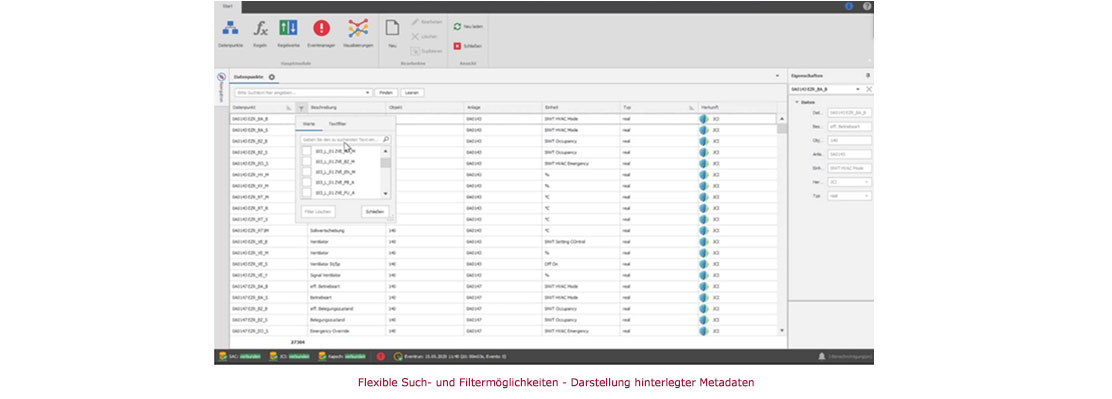Clear the Eigenschaften selection with X

869,89
